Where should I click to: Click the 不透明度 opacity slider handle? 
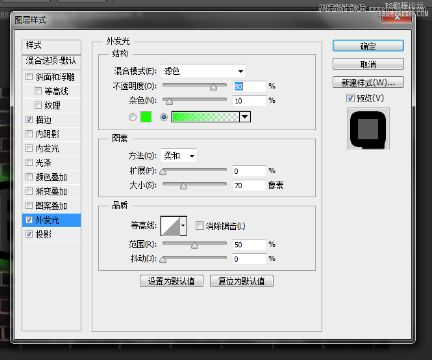point(213,87)
